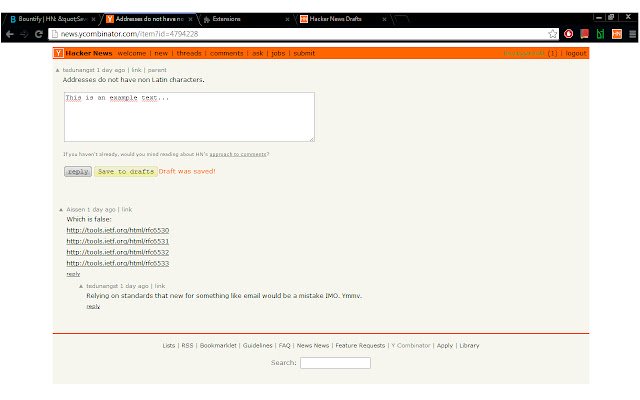Switch to the Extensions tab
The width and height of the screenshot is (640, 400).
(240, 18)
